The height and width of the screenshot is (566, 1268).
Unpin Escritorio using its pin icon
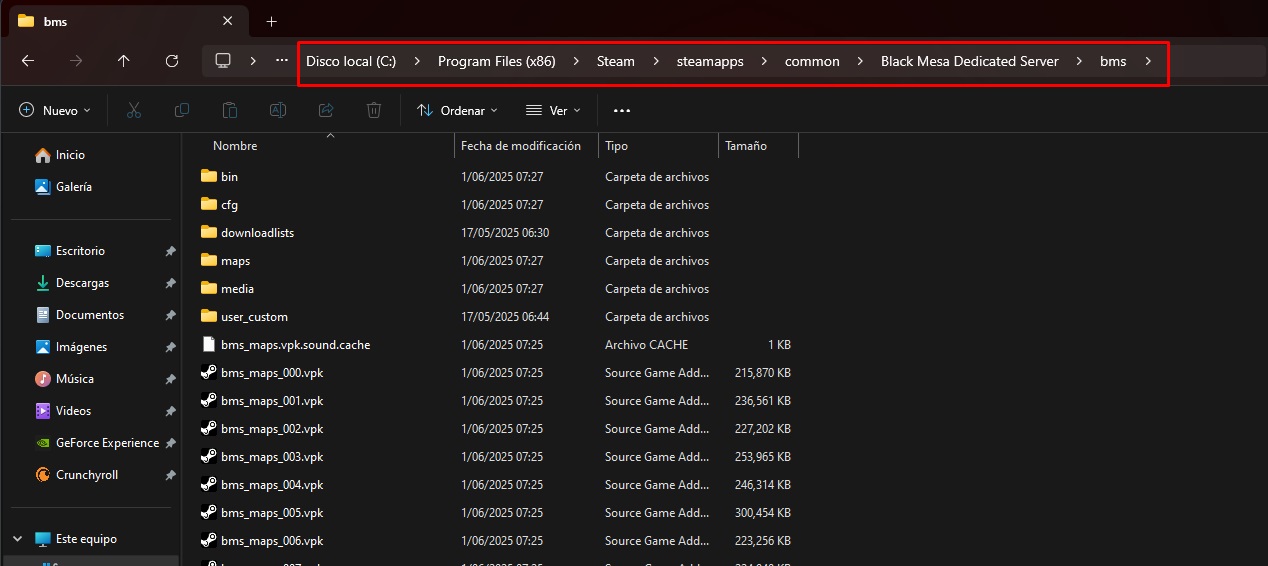[170, 251]
